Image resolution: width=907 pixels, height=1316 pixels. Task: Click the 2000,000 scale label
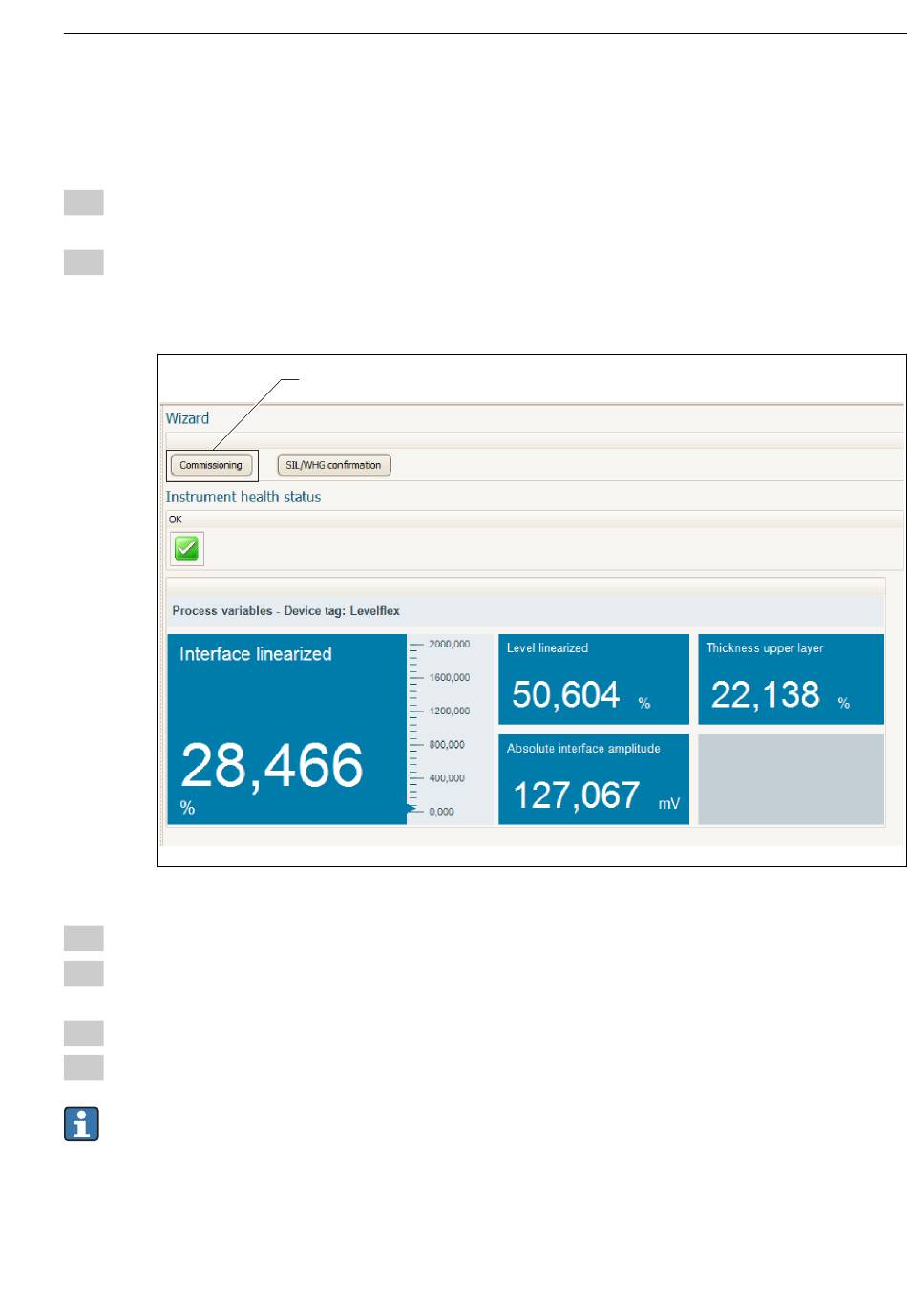pyautogui.click(x=449, y=645)
